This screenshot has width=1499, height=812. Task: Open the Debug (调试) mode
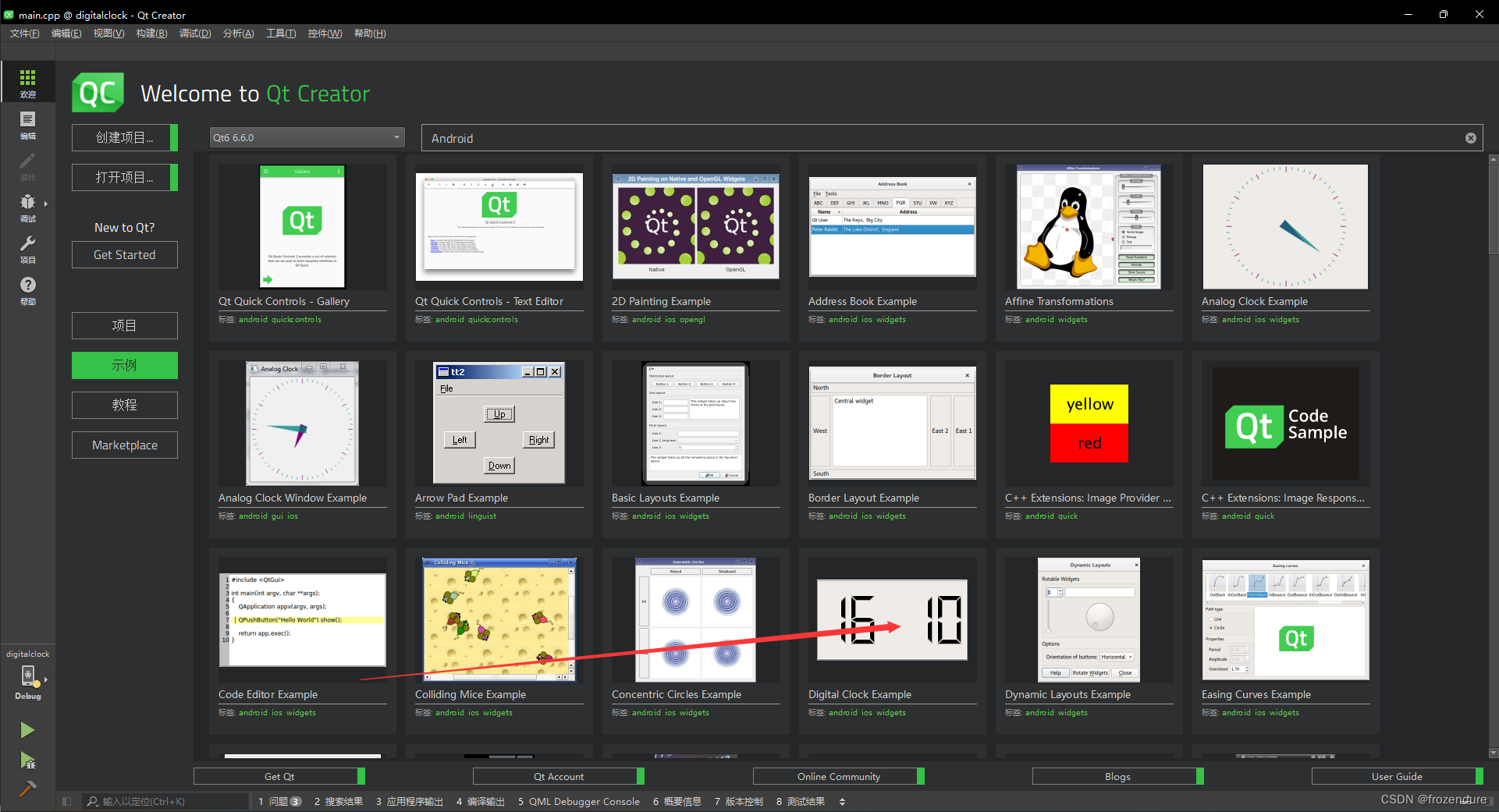pyautogui.click(x=27, y=207)
